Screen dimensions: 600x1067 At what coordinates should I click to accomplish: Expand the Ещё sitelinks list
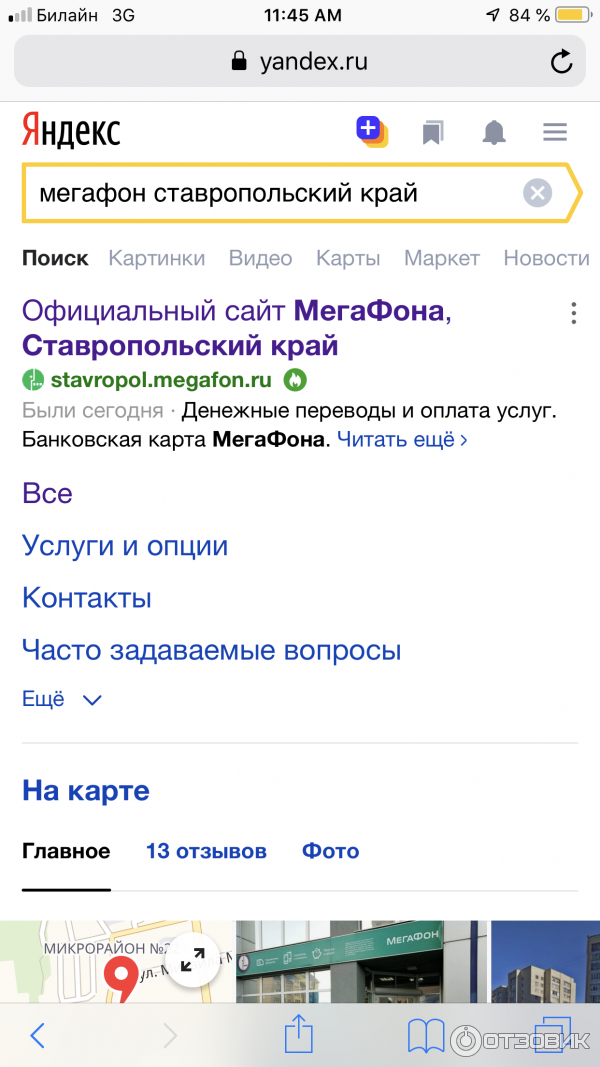point(62,700)
